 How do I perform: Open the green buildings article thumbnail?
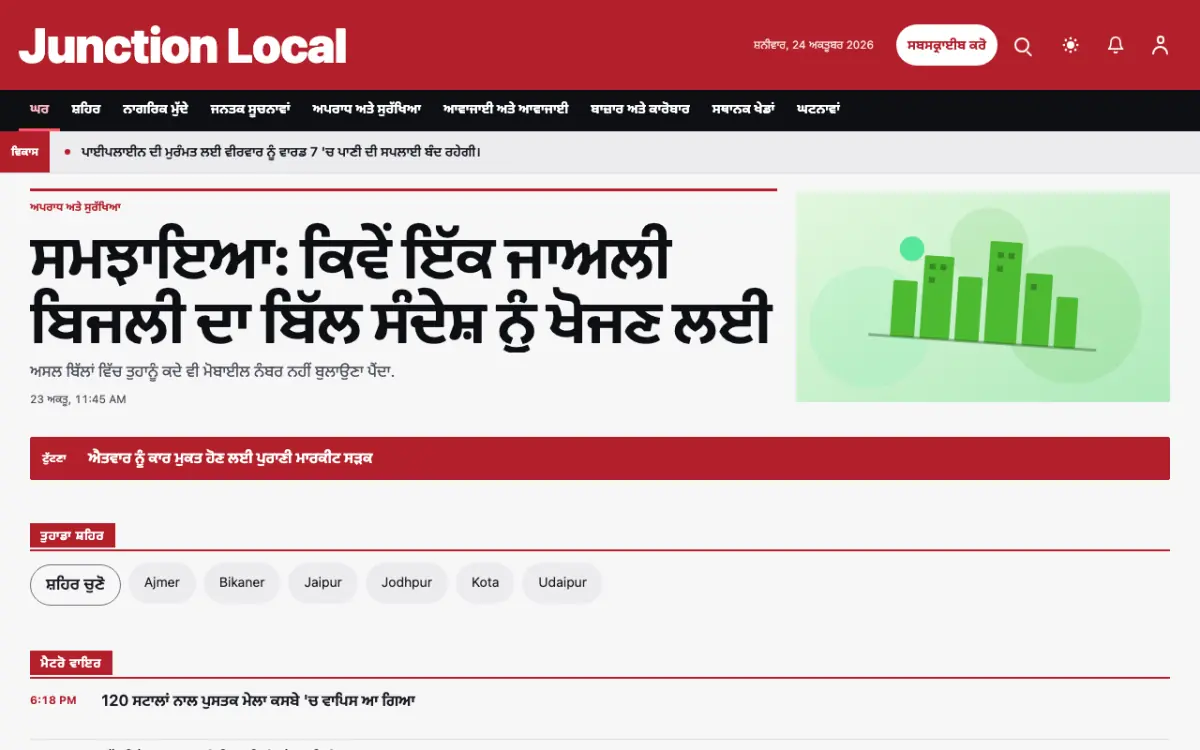983,297
